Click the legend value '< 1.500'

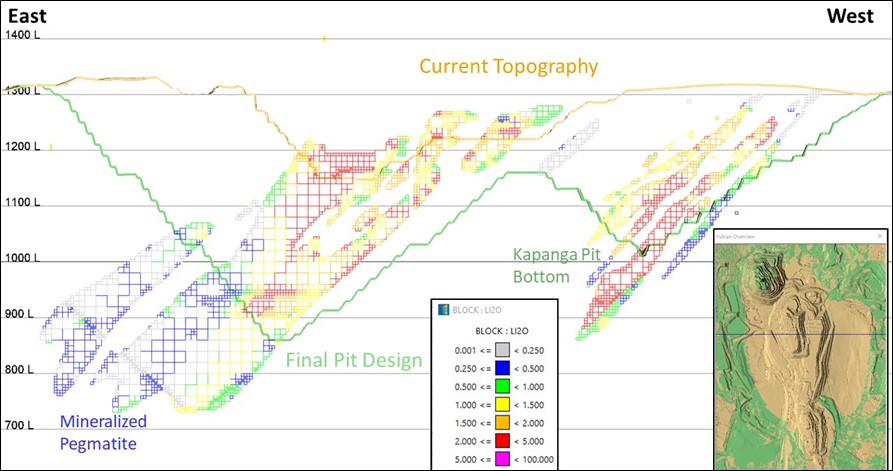tap(529, 405)
